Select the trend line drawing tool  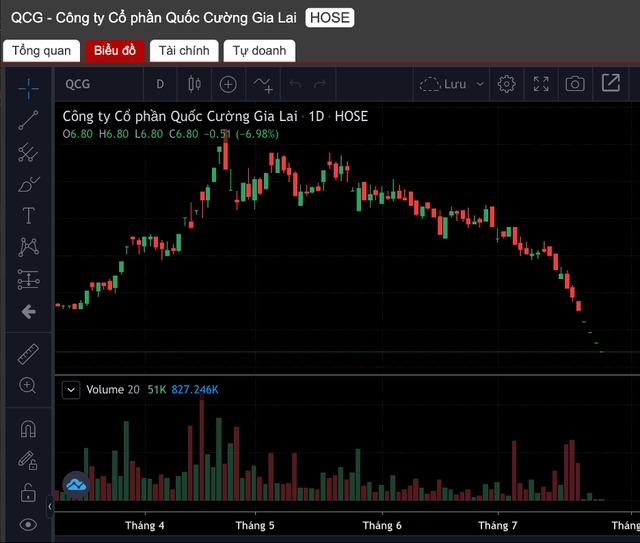click(x=28, y=120)
